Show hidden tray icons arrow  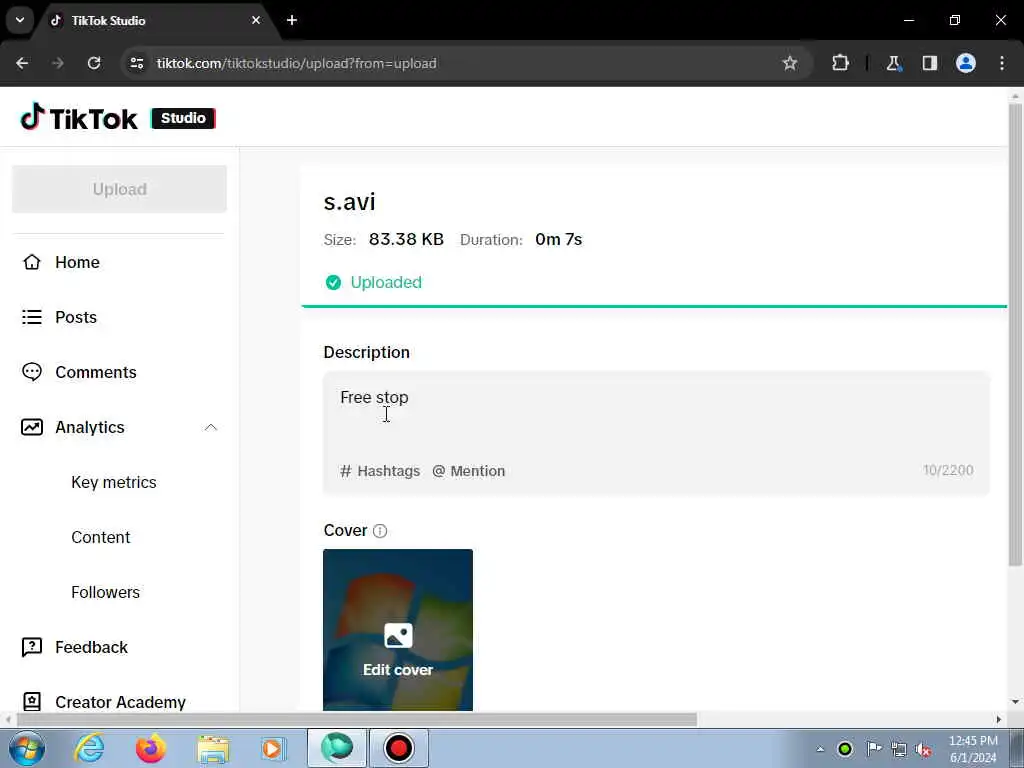coord(820,749)
